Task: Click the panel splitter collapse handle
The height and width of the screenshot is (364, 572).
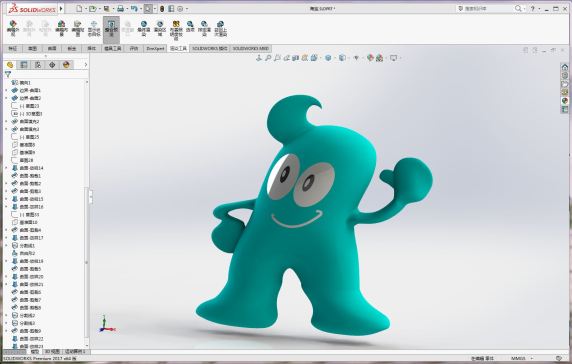Action: tap(91, 197)
